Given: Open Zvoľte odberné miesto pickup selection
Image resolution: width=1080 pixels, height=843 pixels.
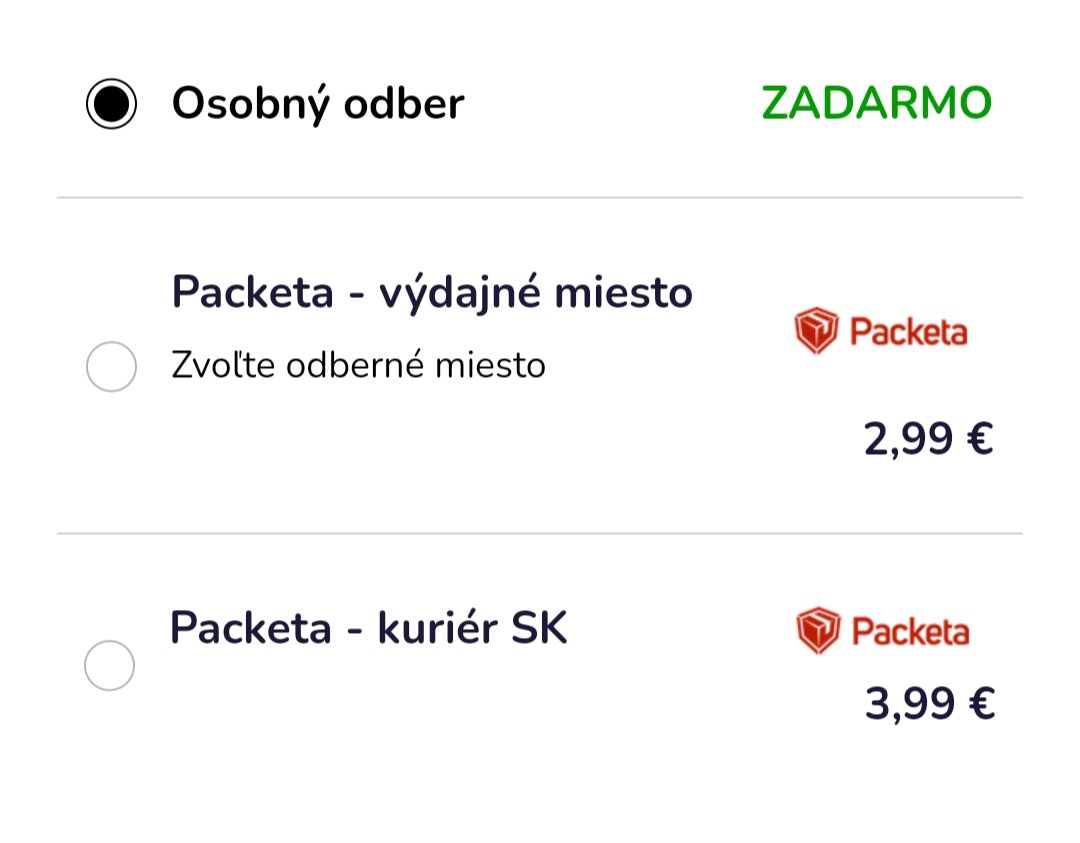Looking at the screenshot, I should coord(358,366).
